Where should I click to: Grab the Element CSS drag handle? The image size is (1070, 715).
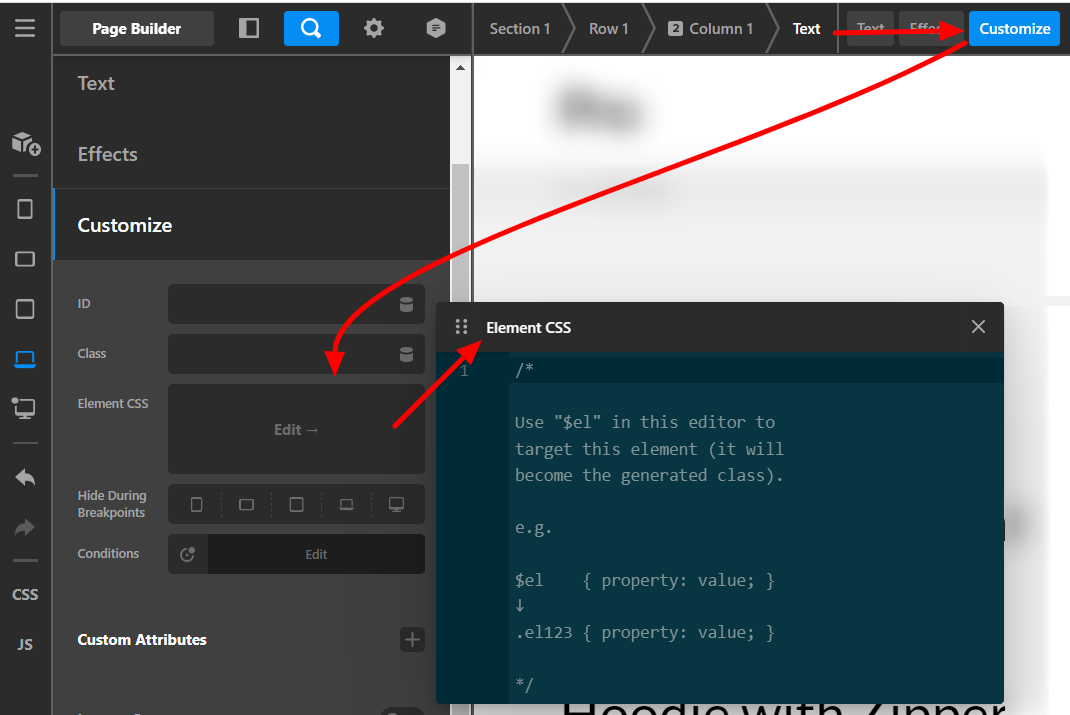pos(461,327)
